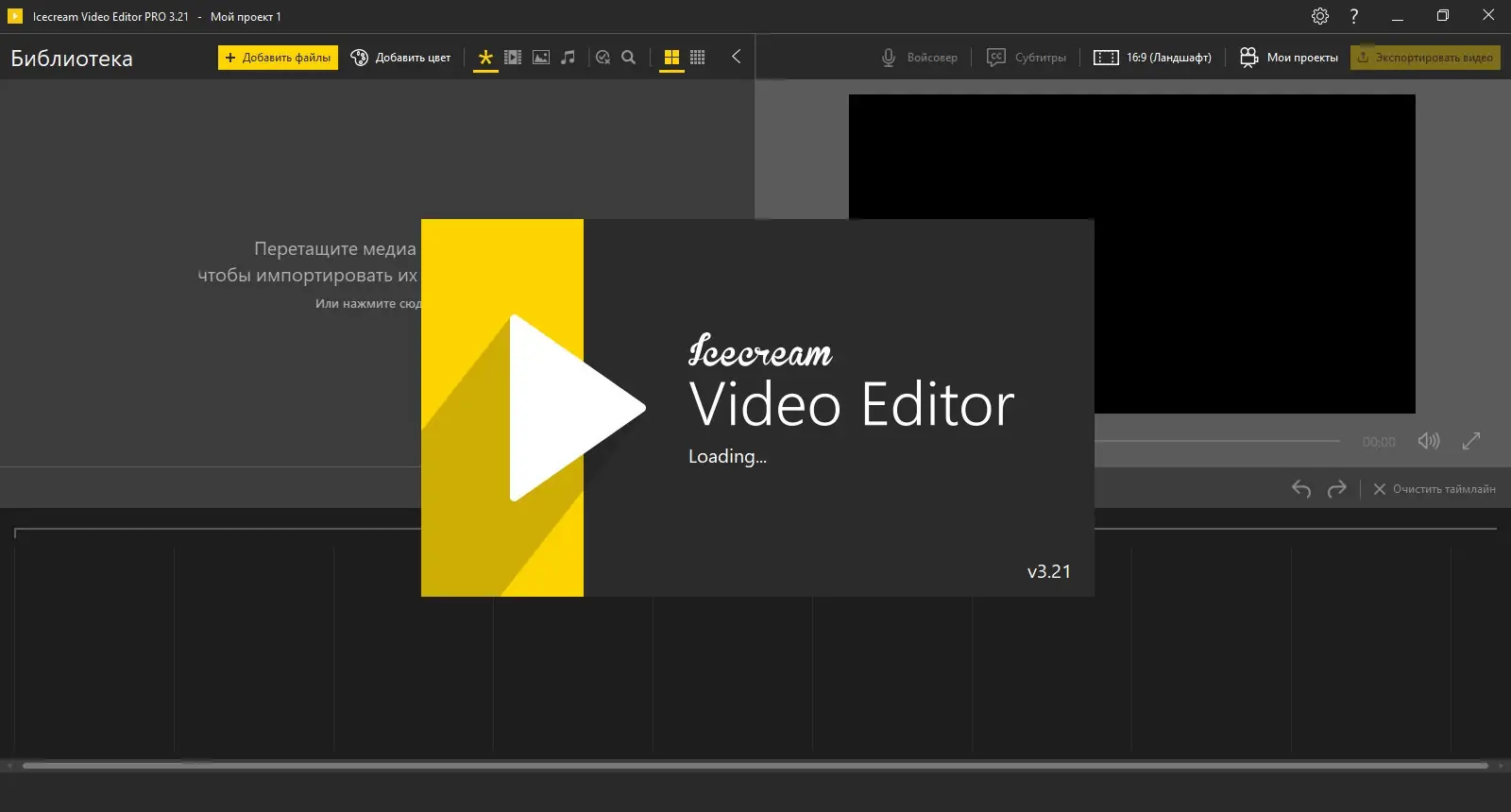Image resolution: width=1511 pixels, height=812 pixels.
Task: Switch library to small grid view
Action: coord(698,58)
